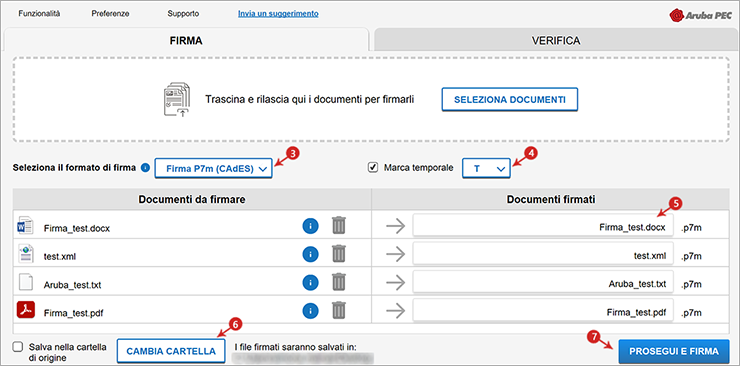Show info for Aruba_test.txt
740x366 pixels.
311,283
